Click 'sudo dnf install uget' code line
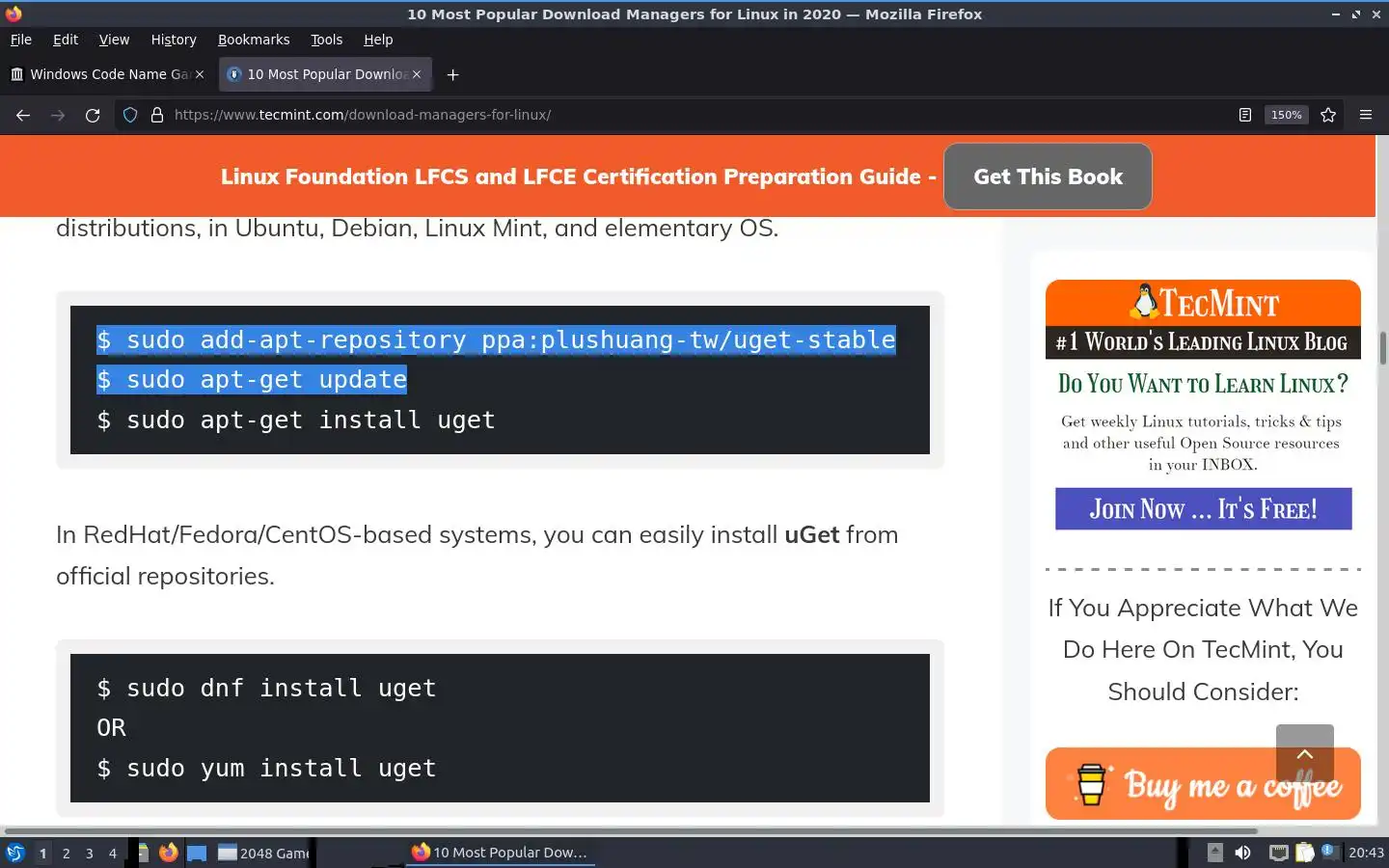Viewport: 1389px width, 868px height. point(266,689)
